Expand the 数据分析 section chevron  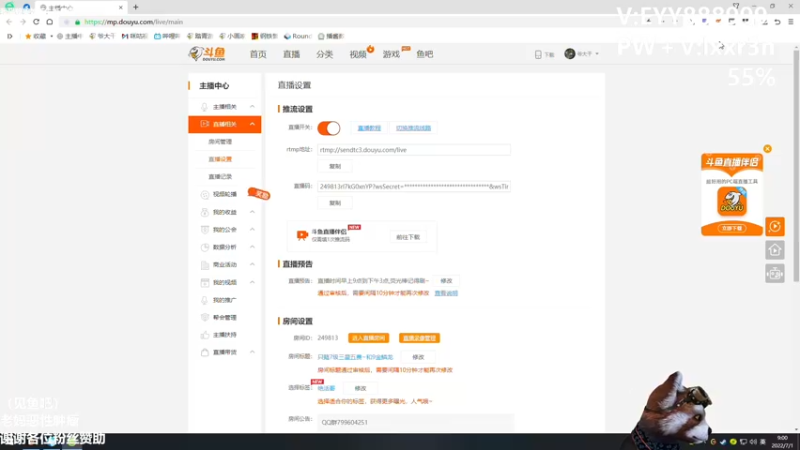[252, 247]
